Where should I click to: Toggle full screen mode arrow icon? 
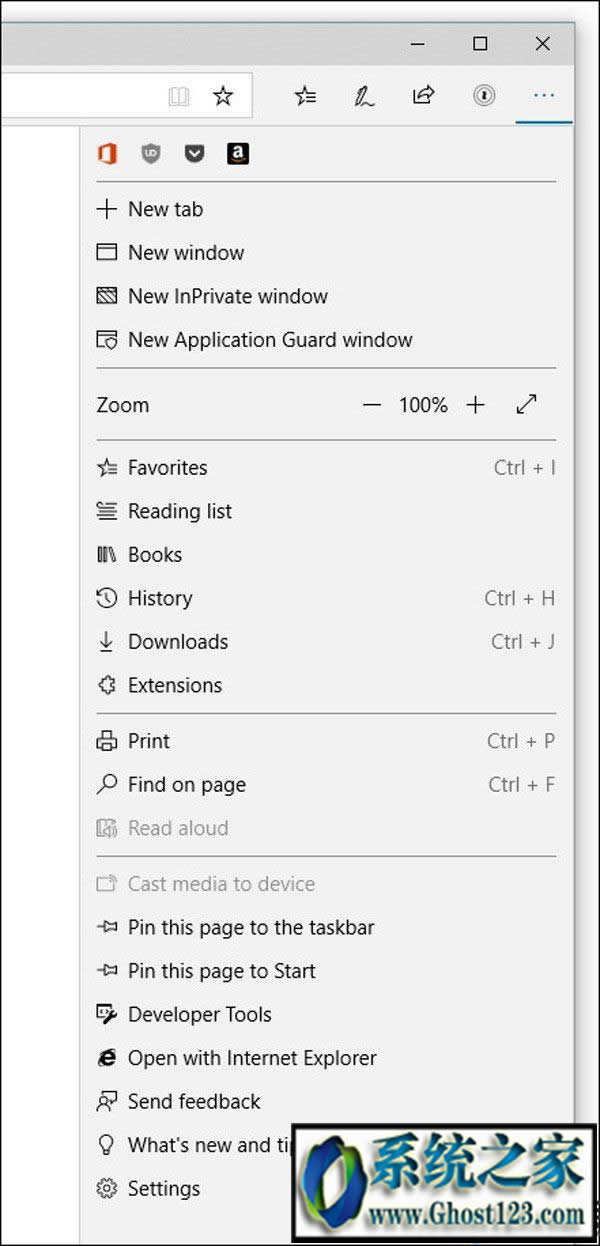[x=526, y=405]
